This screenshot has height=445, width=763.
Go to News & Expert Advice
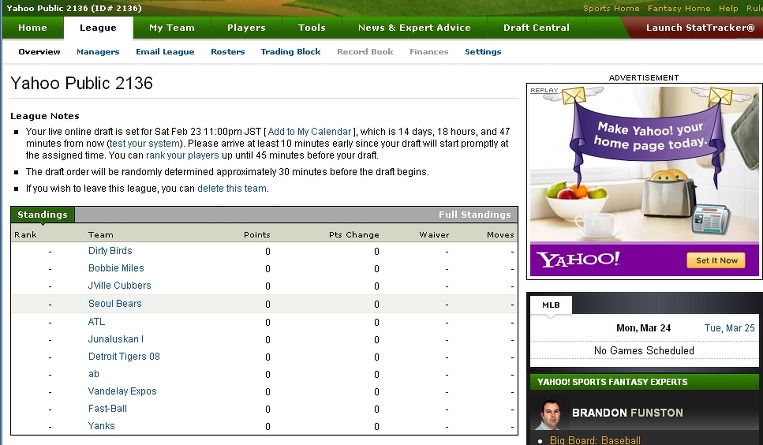pos(414,28)
